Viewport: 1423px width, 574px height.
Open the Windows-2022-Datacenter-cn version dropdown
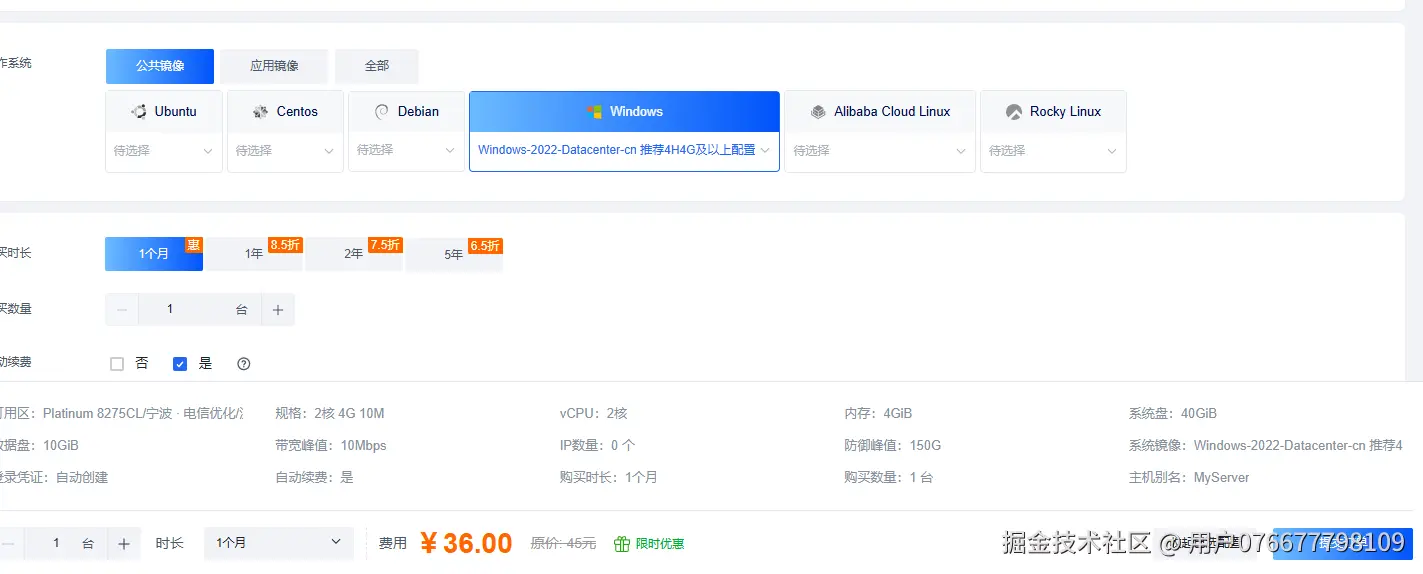624,151
